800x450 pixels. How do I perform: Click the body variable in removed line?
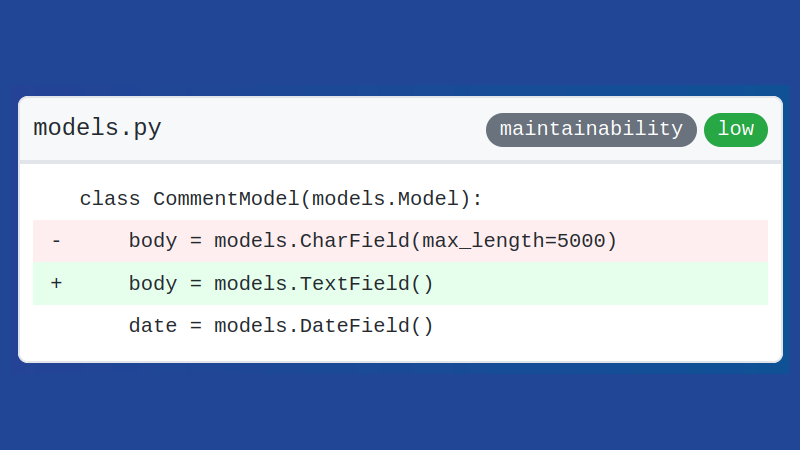point(153,241)
